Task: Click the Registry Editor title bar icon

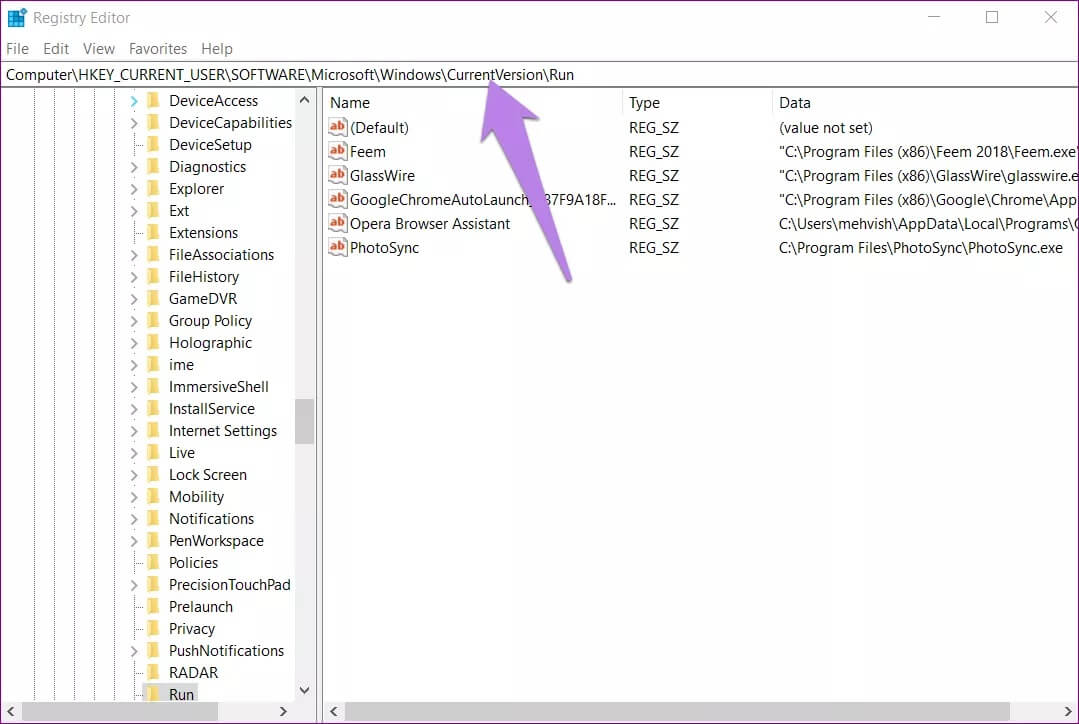Action: 17,18
